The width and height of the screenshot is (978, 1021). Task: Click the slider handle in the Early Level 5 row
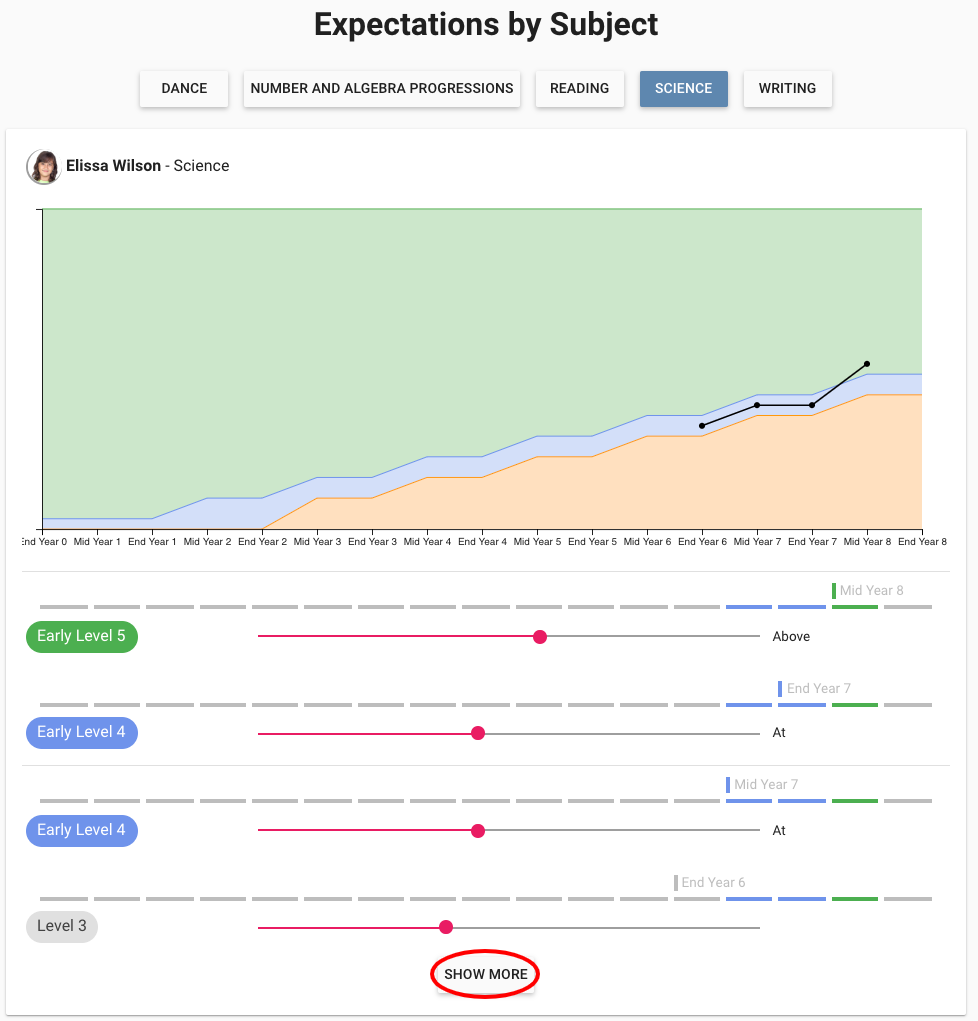coord(540,637)
